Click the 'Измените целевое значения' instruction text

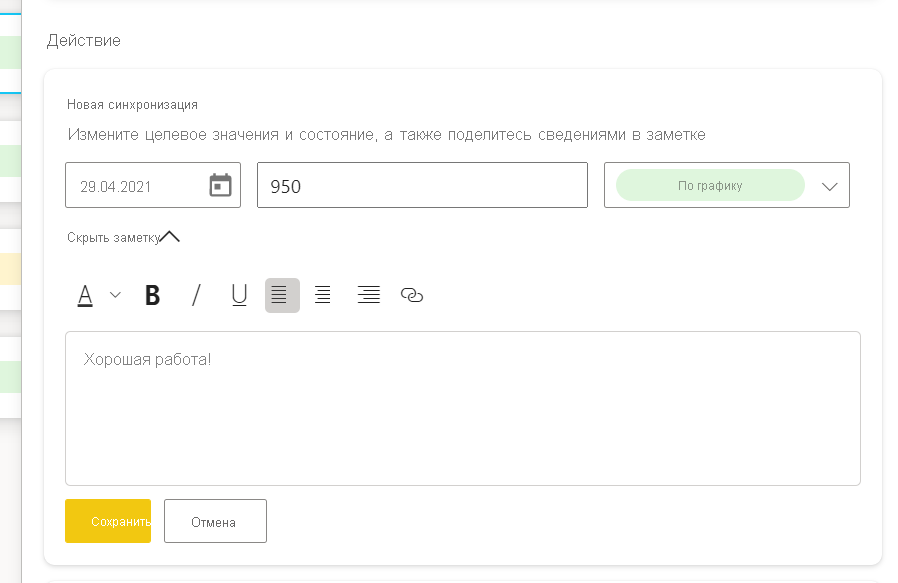click(x=387, y=135)
